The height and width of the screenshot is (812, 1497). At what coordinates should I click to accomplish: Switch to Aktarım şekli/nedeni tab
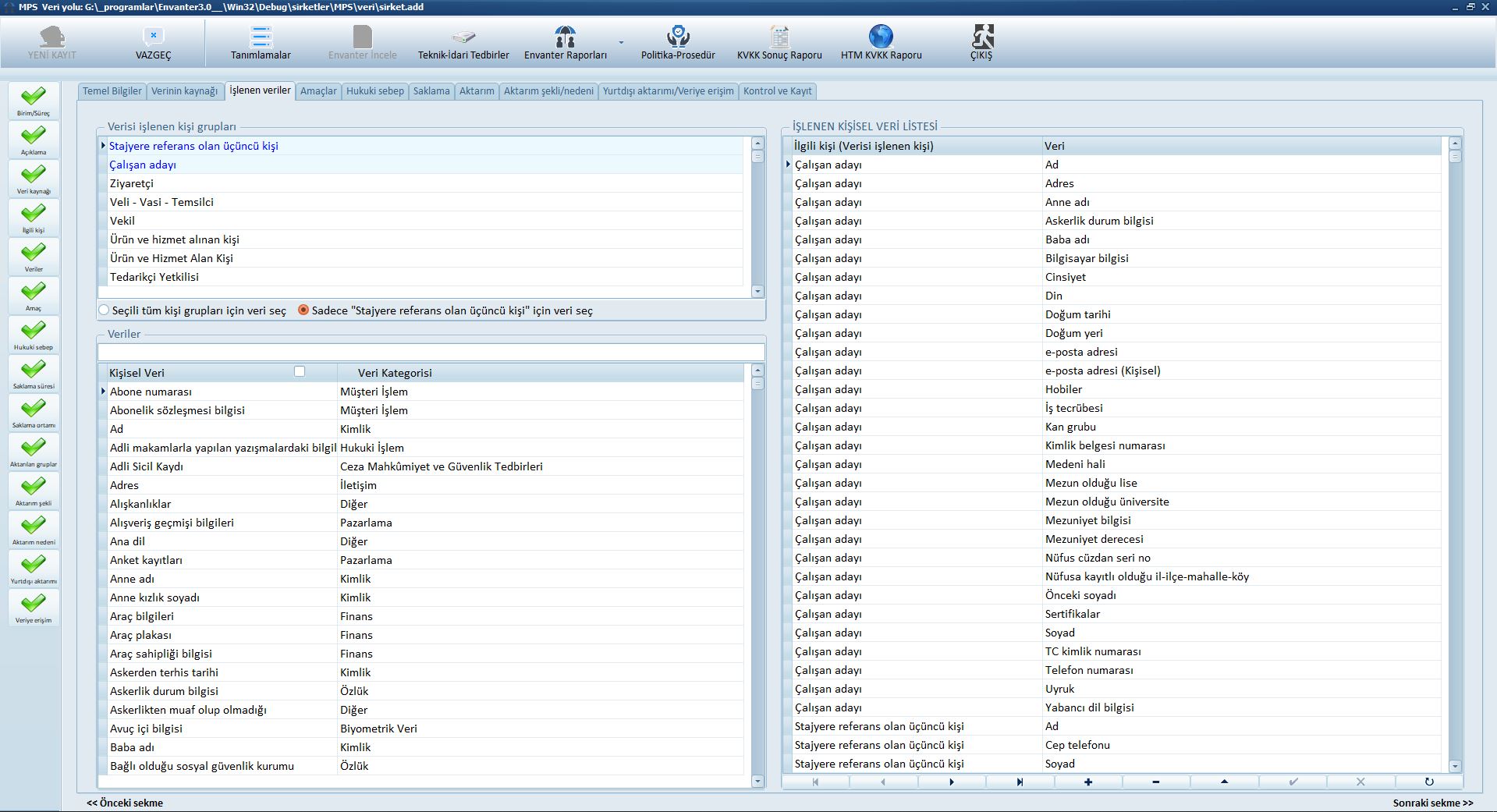[548, 91]
